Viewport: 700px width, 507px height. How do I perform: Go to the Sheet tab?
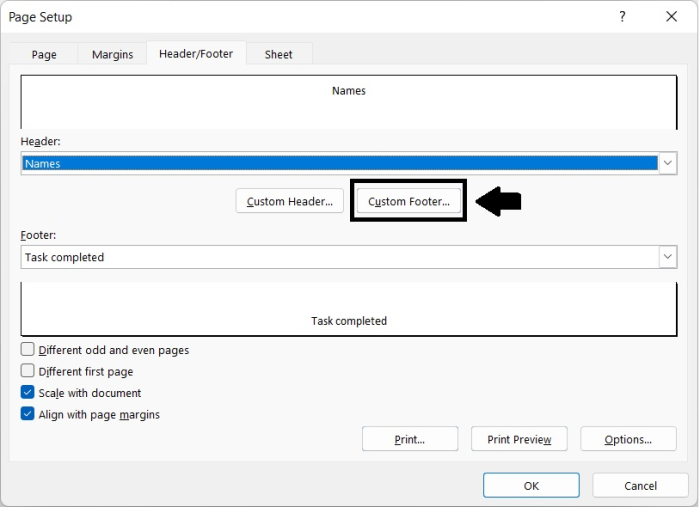pyautogui.click(x=279, y=54)
